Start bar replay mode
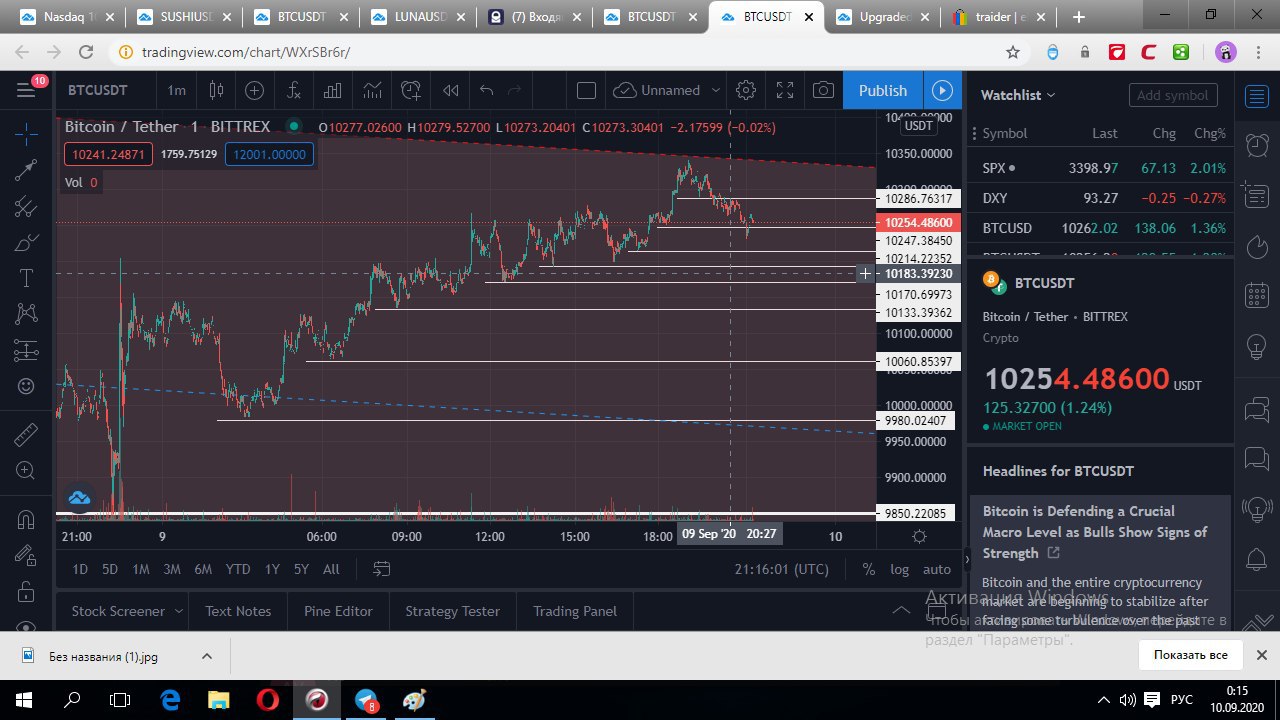 (451, 90)
